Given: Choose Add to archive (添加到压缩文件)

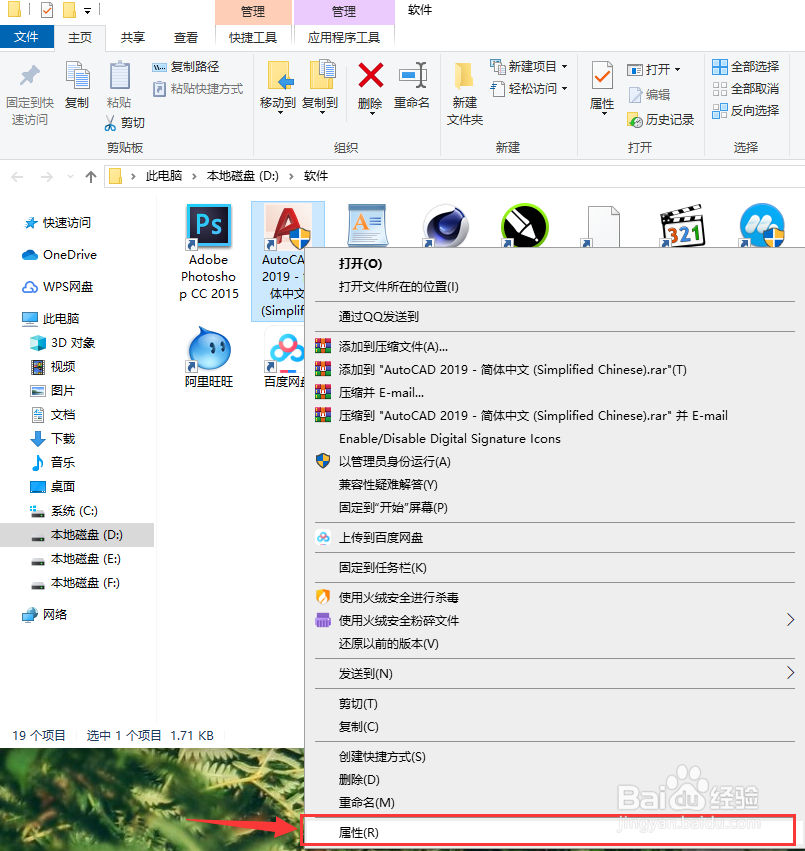Looking at the screenshot, I should pyautogui.click(x=554, y=347).
